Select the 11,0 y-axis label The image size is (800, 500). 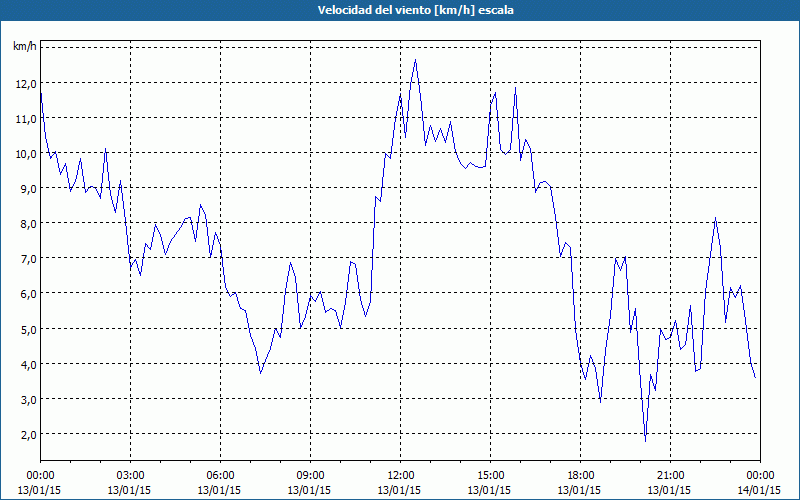tap(28, 119)
